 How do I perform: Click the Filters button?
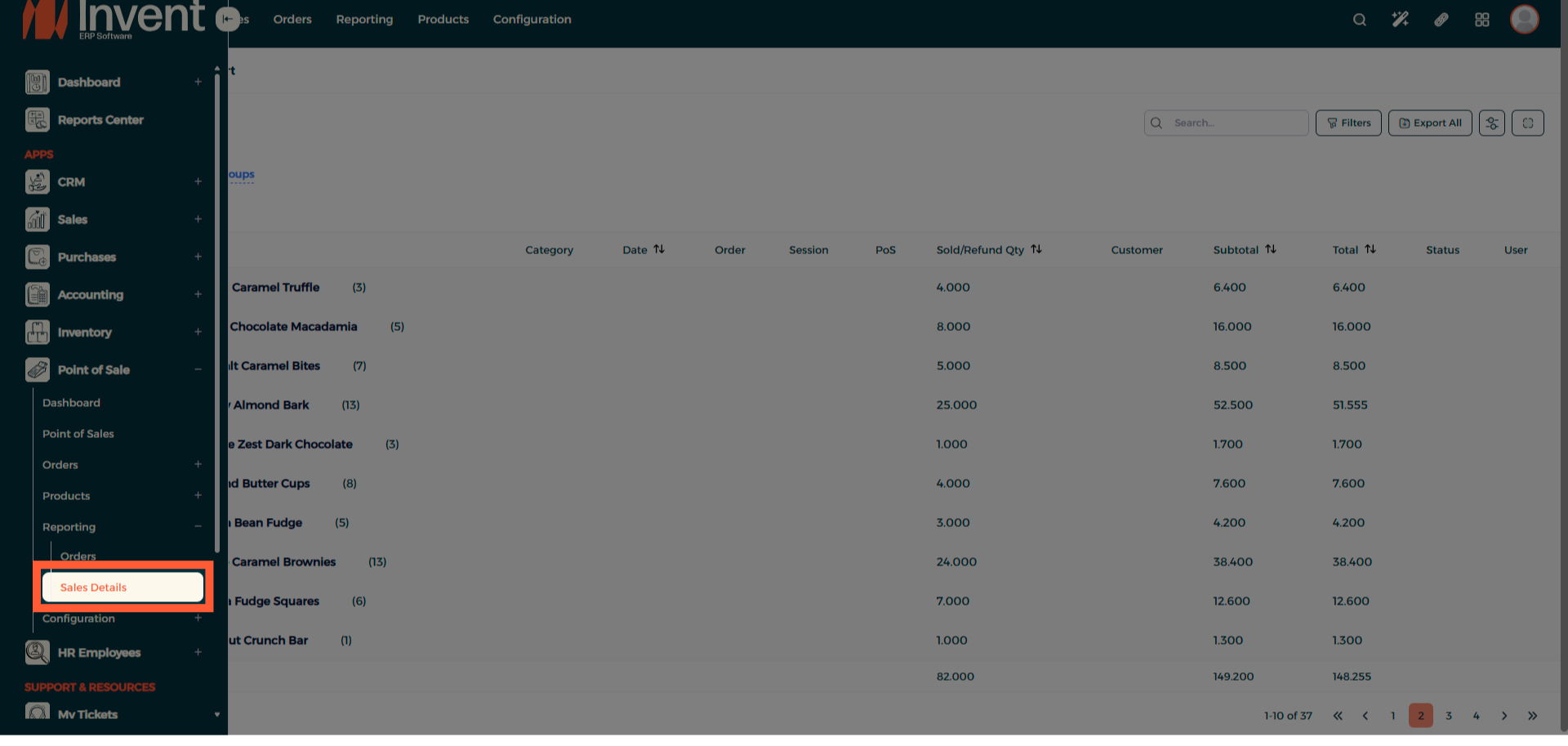(1348, 123)
